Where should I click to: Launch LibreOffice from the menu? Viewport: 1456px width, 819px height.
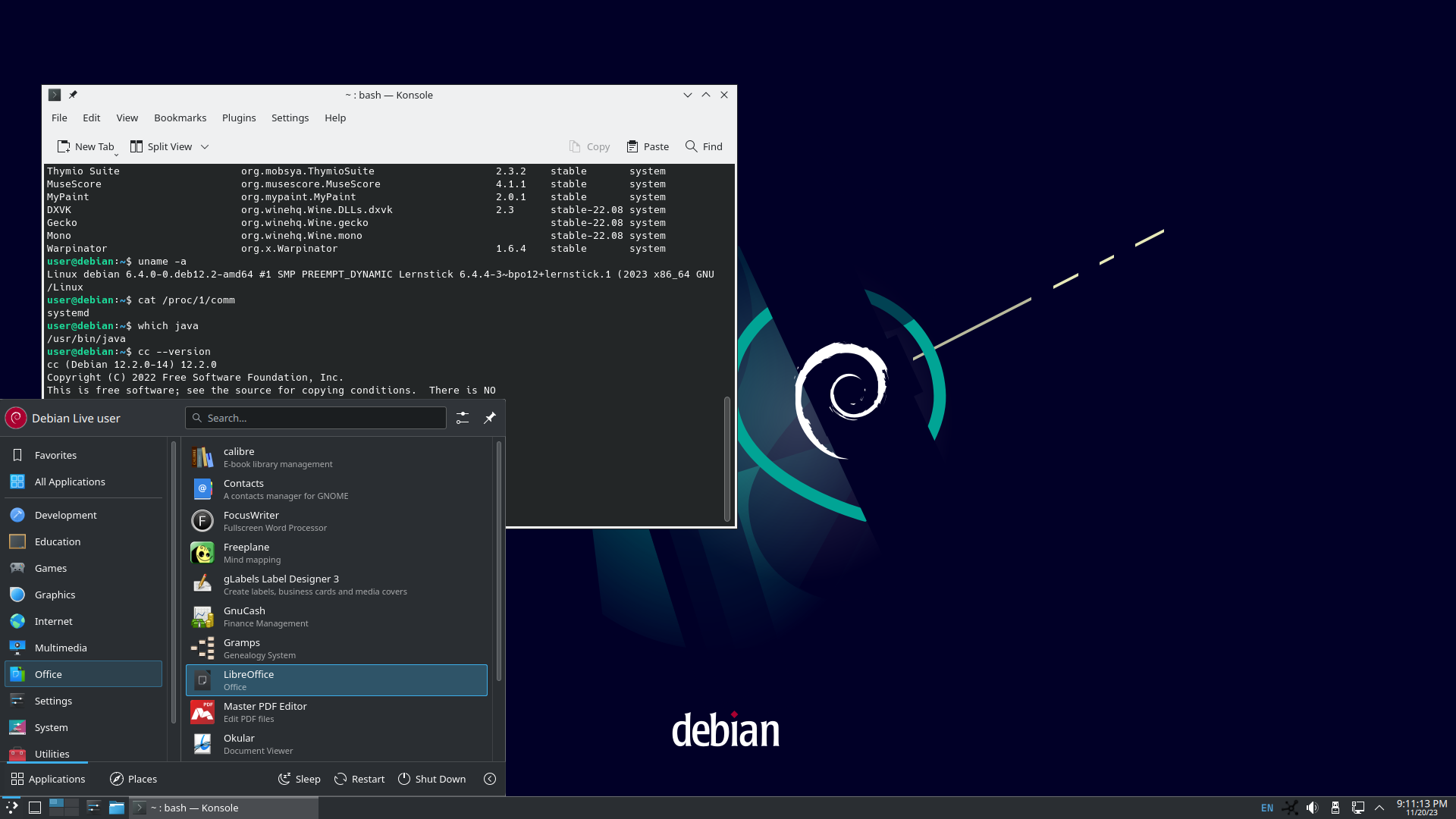pyautogui.click(x=337, y=680)
